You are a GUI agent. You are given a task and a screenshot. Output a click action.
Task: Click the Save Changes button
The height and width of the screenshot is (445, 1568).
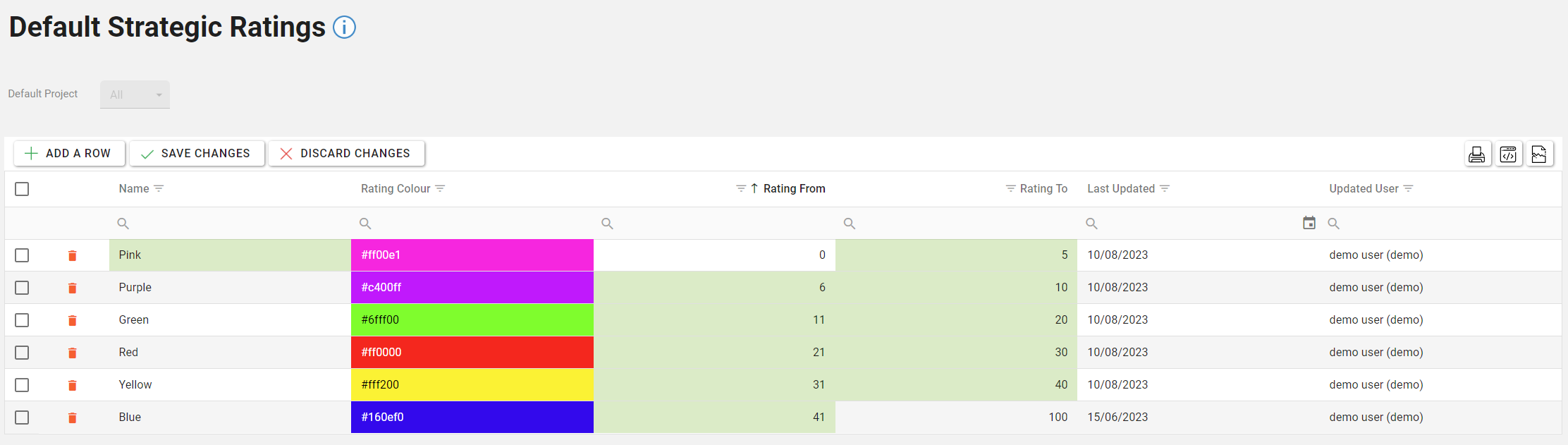coord(197,154)
